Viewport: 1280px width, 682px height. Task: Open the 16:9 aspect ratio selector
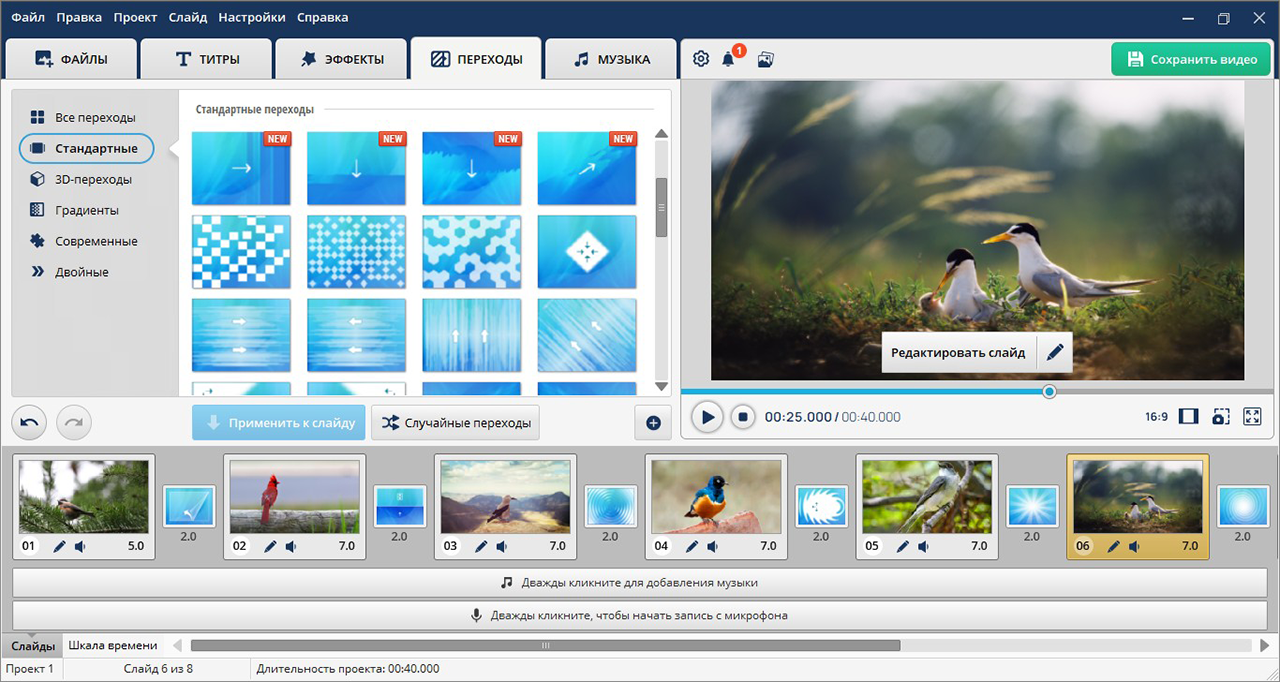click(x=1156, y=417)
